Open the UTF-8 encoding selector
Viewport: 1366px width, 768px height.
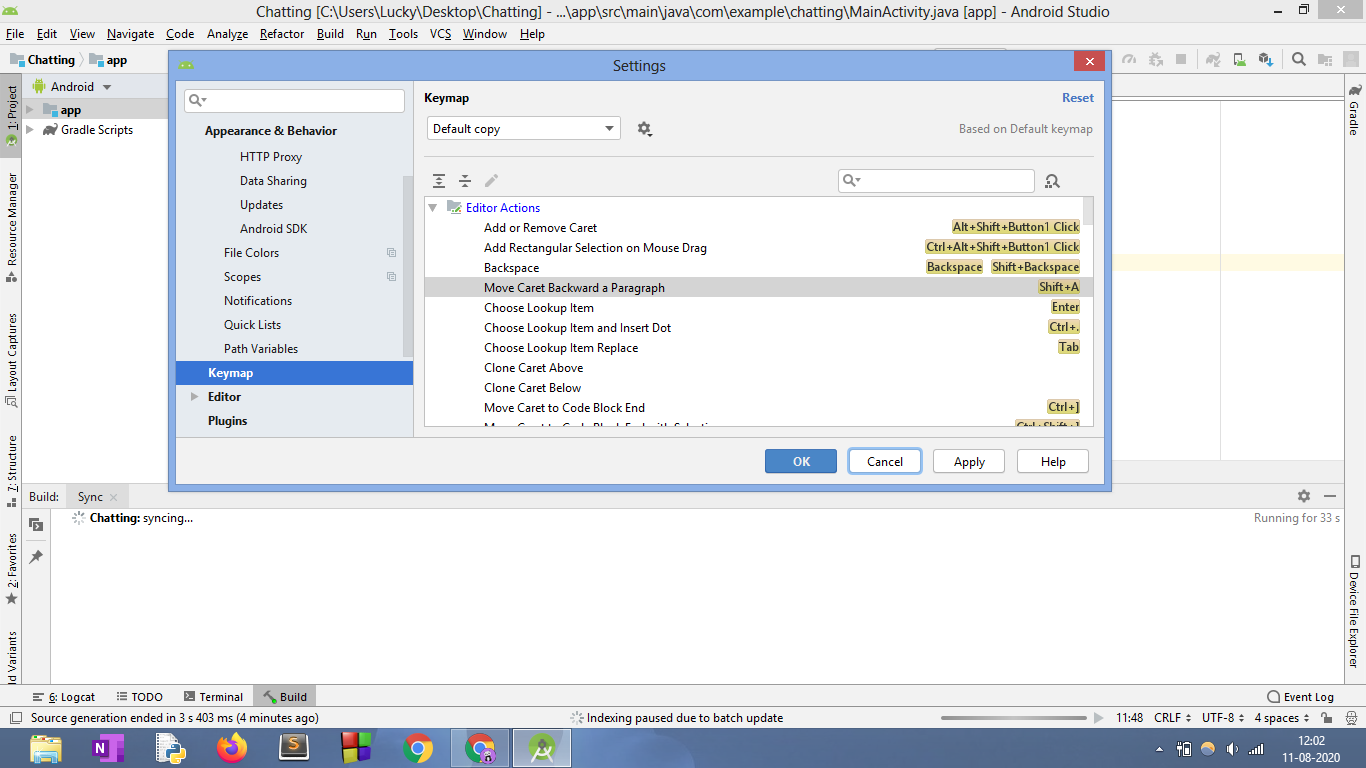tap(1224, 718)
